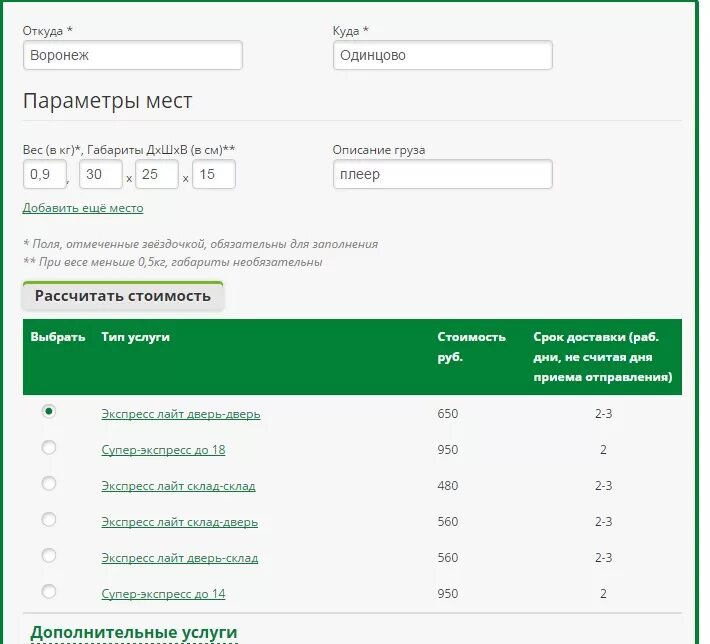Select the Супер-экспресс до 14 radio button

coord(48,591)
